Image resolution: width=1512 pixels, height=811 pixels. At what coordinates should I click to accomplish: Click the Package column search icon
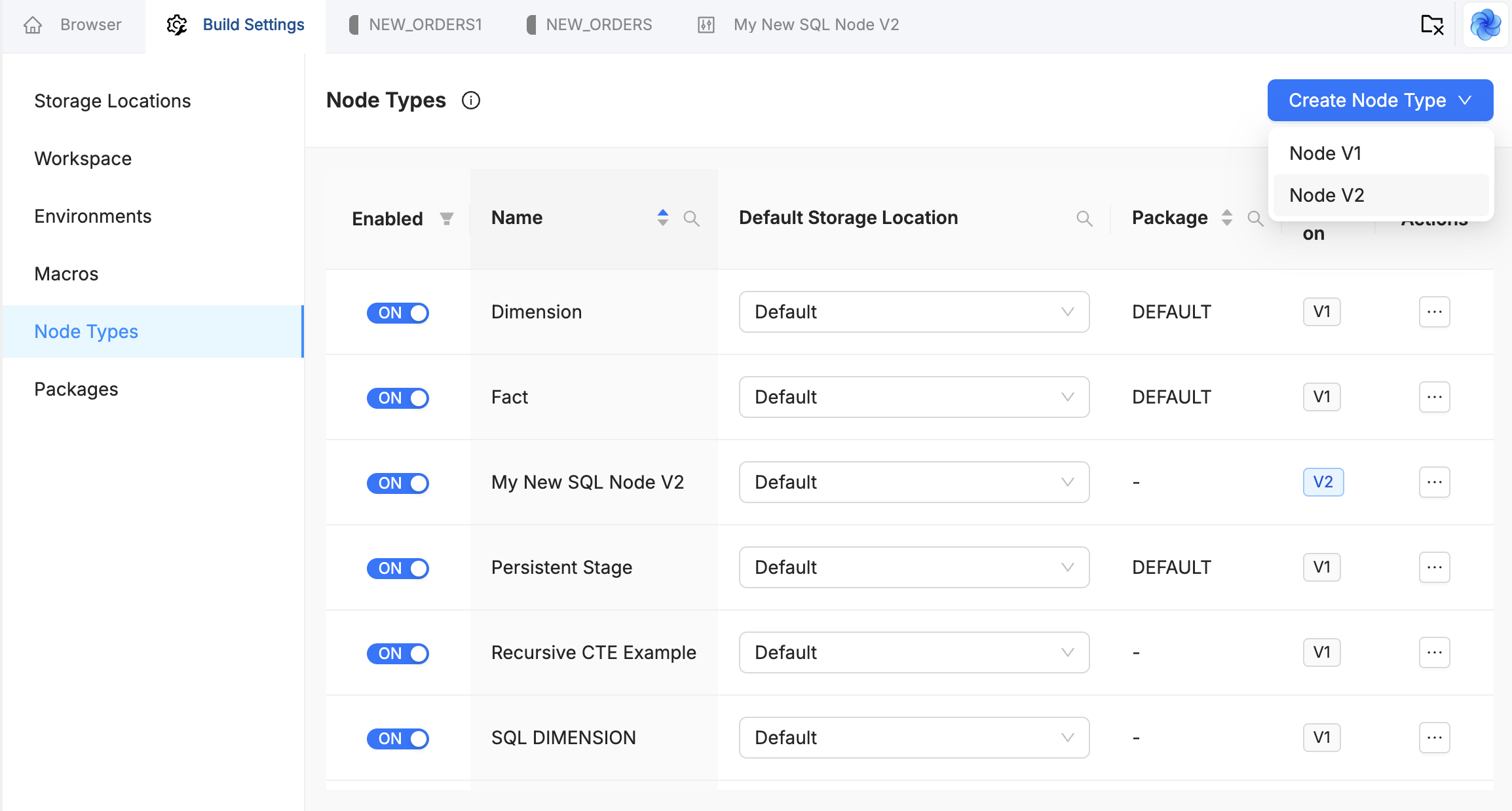tap(1255, 218)
